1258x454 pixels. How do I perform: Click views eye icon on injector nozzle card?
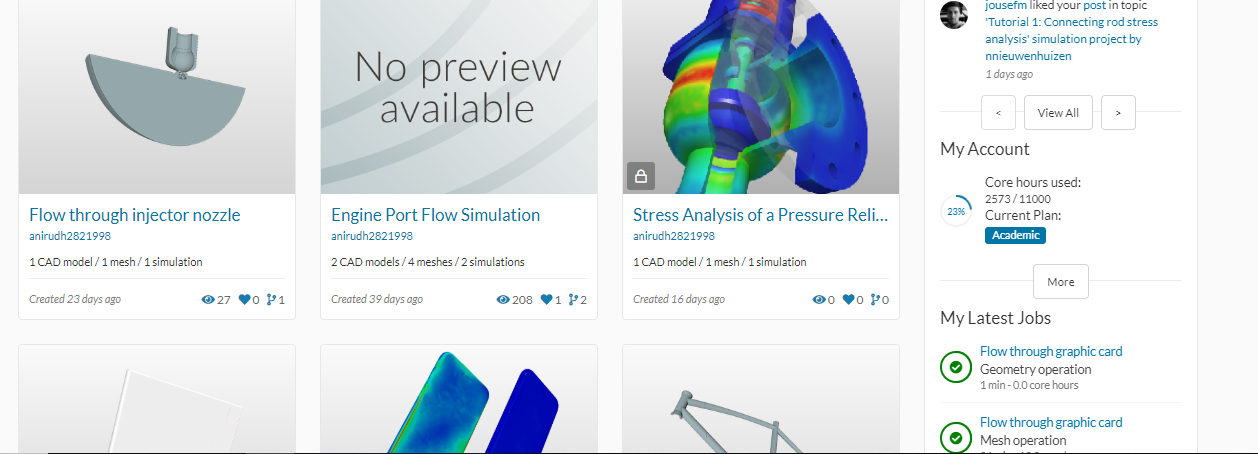208,299
